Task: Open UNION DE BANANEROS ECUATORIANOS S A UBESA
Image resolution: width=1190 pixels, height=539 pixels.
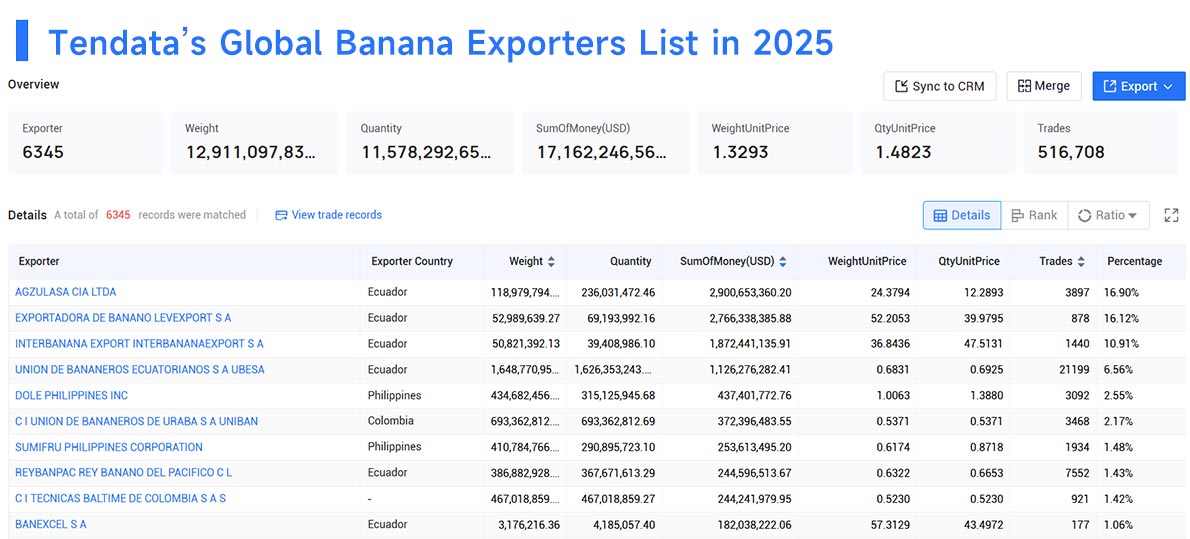Action: [140, 370]
